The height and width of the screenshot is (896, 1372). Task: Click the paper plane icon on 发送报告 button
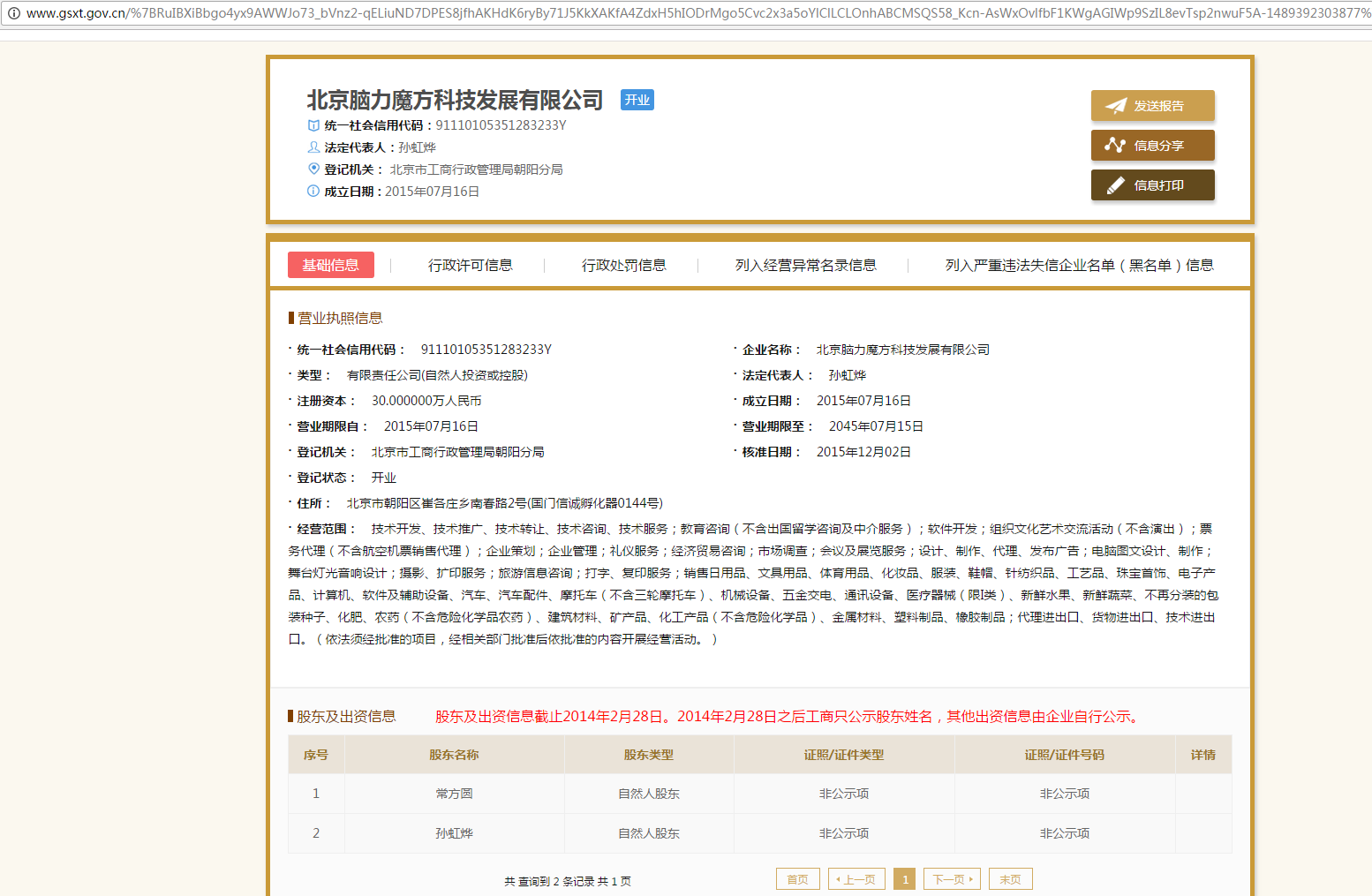click(x=1118, y=104)
